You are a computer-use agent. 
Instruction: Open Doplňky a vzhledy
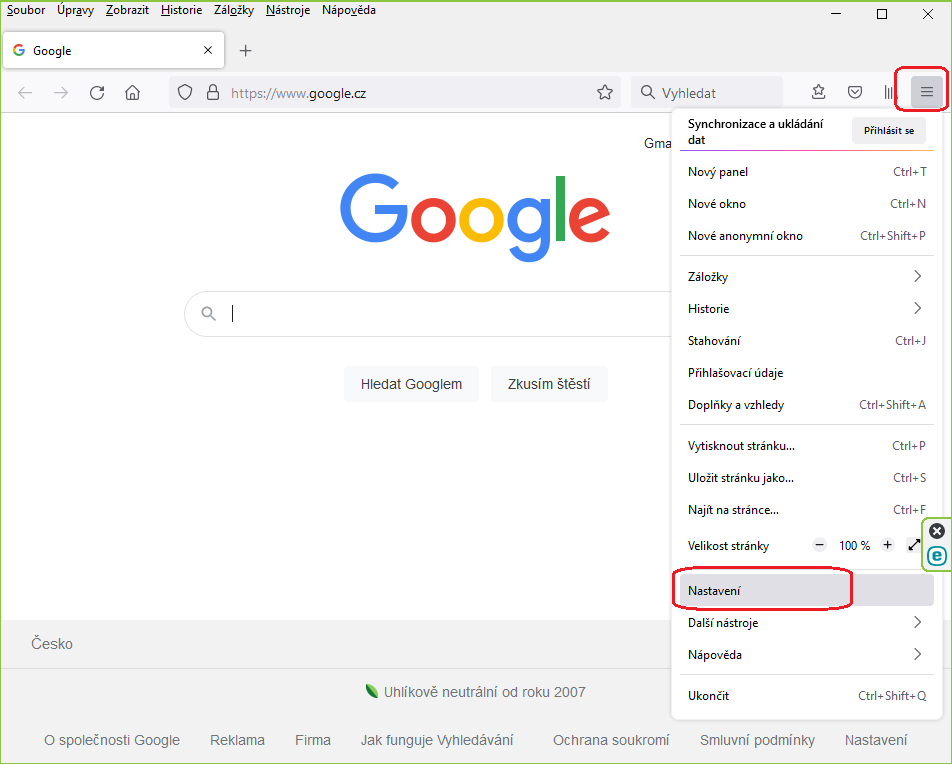point(806,404)
